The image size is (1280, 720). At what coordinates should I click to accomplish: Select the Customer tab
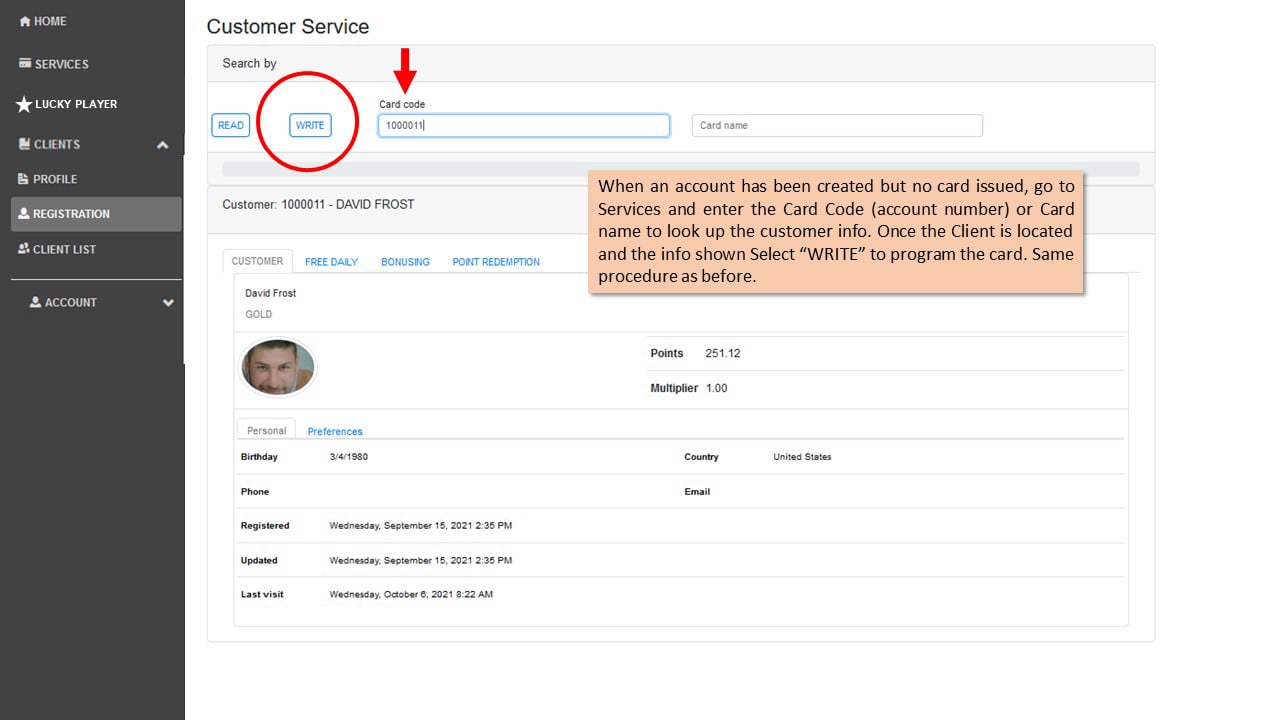coord(257,261)
